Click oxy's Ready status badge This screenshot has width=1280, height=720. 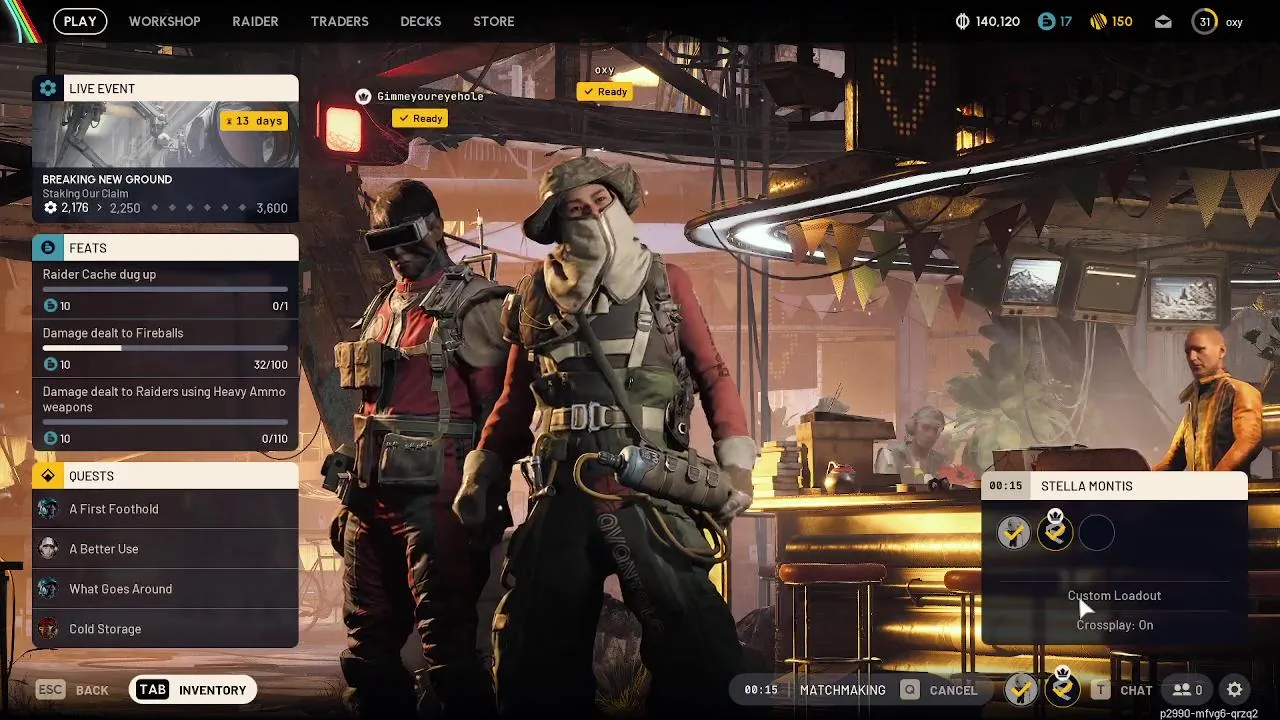tap(604, 91)
